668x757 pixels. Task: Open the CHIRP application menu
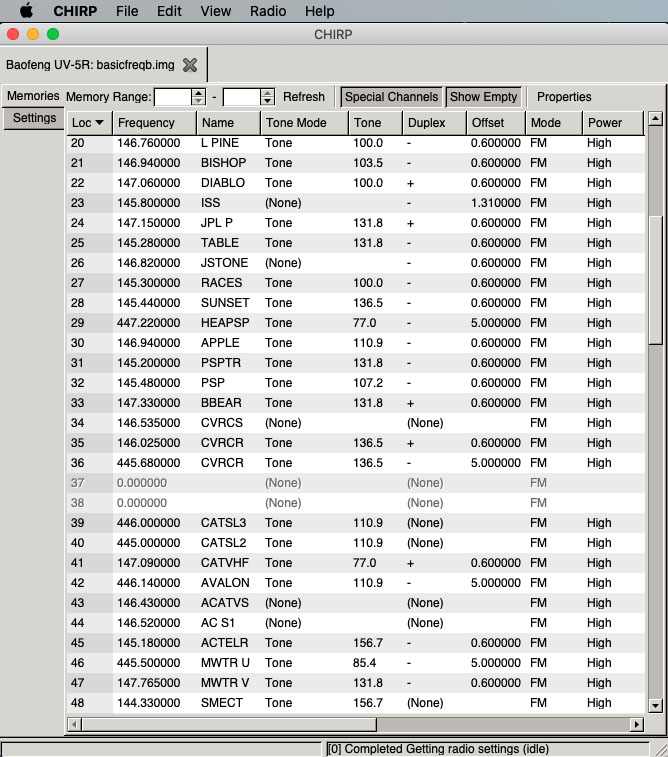[x=75, y=11]
